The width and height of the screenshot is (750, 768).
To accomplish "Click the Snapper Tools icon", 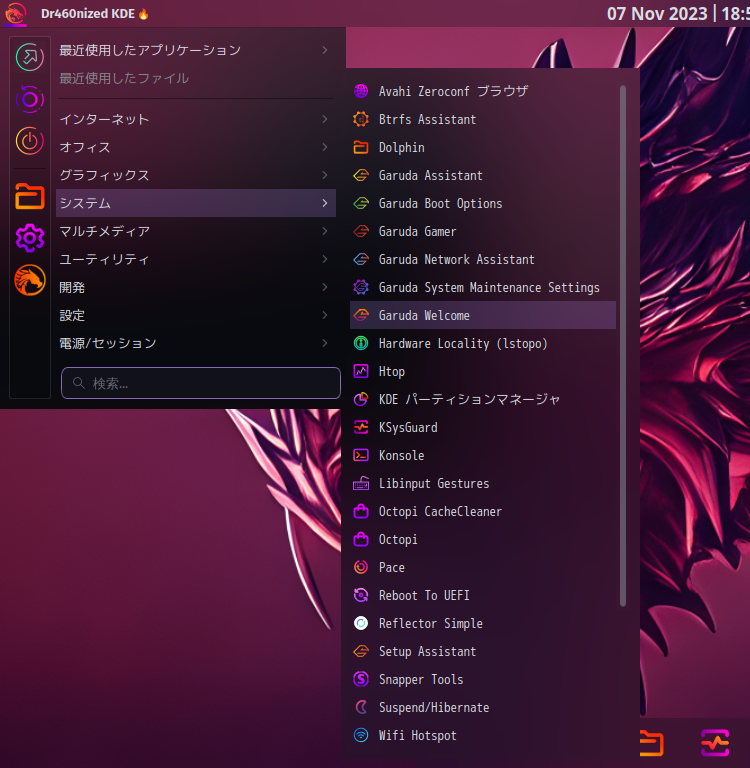I will (361, 679).
